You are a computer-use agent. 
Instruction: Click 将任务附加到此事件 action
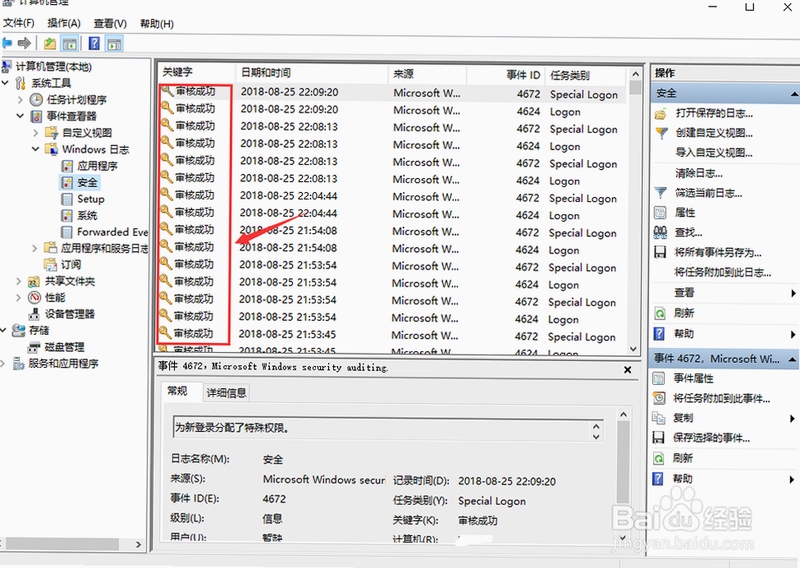click(x=721, y=398)
